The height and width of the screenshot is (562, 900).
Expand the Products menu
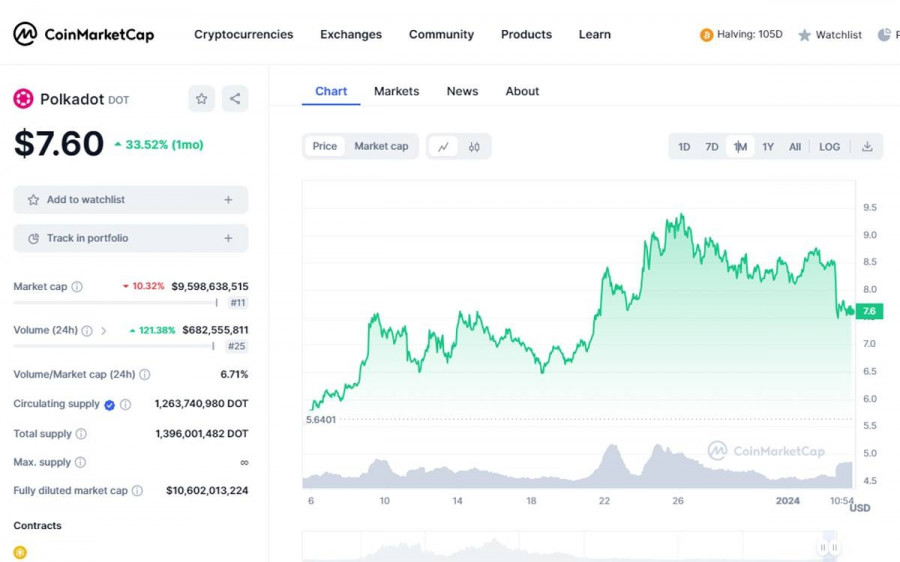pyautogui.click(x=526, y=34)
